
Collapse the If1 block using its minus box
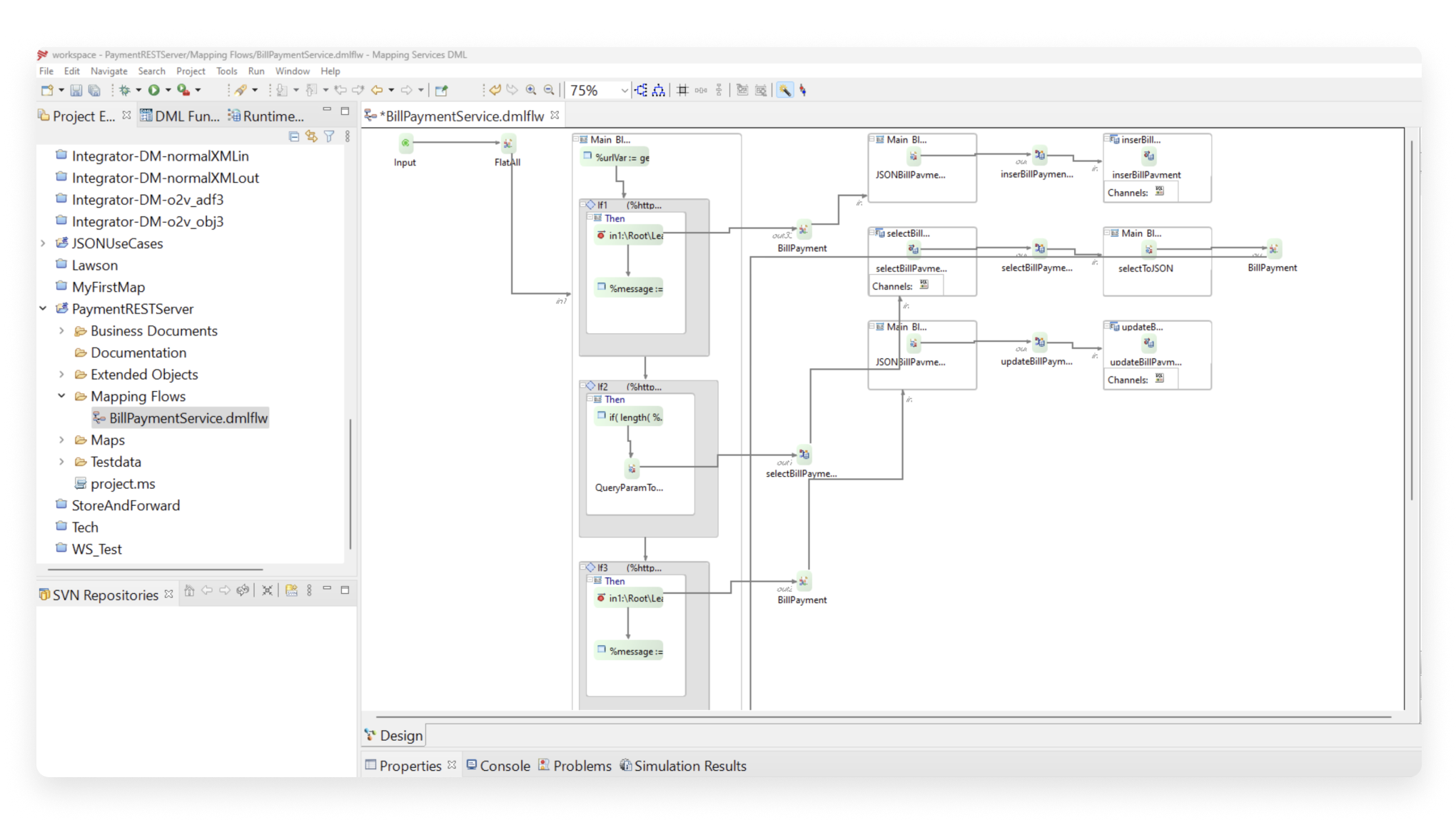(x=583, y=205)
